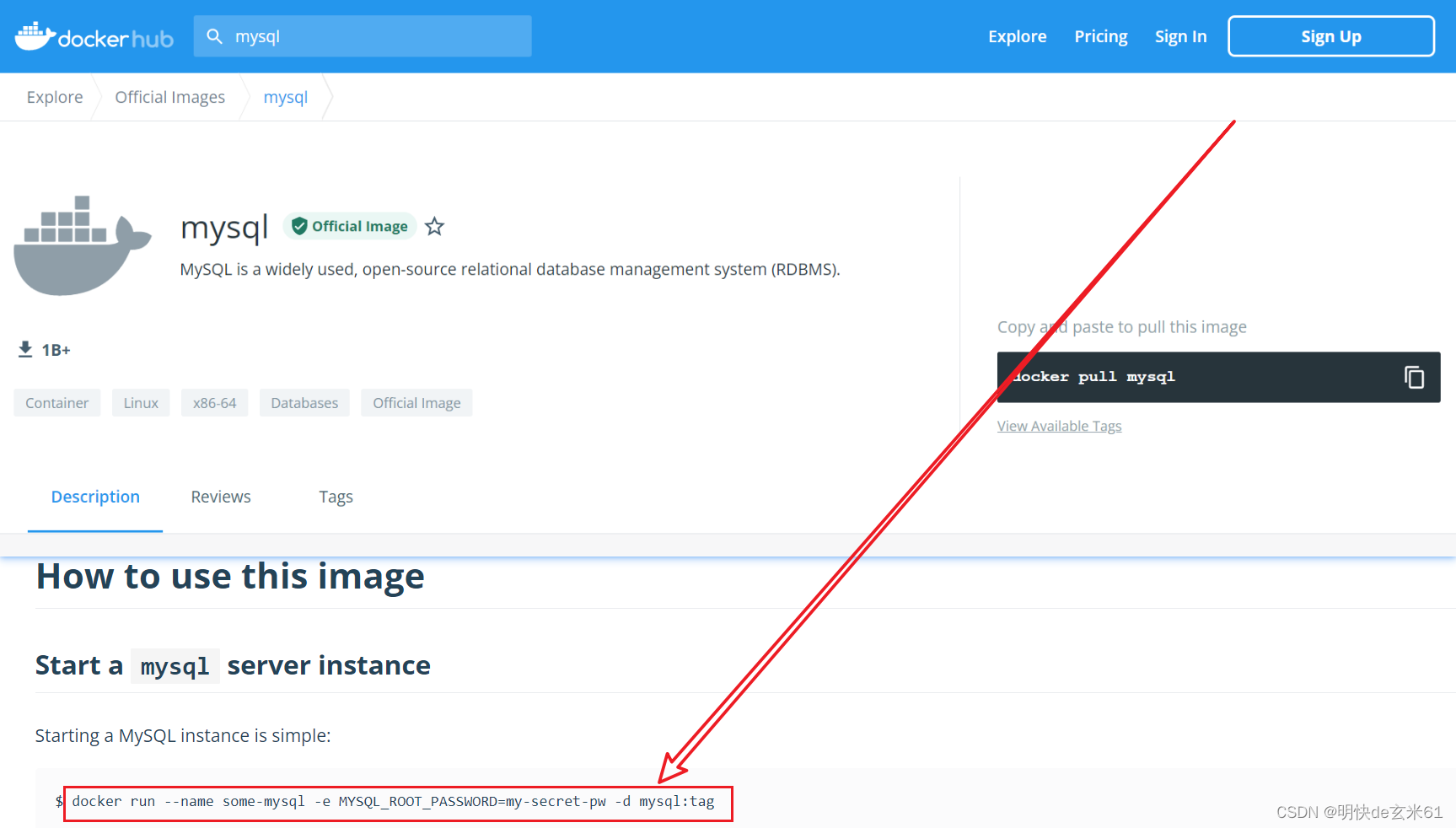This screenshot has height=828, width=1456.
Task: Switch to the Reviews tab
Action: pos(221,497)
